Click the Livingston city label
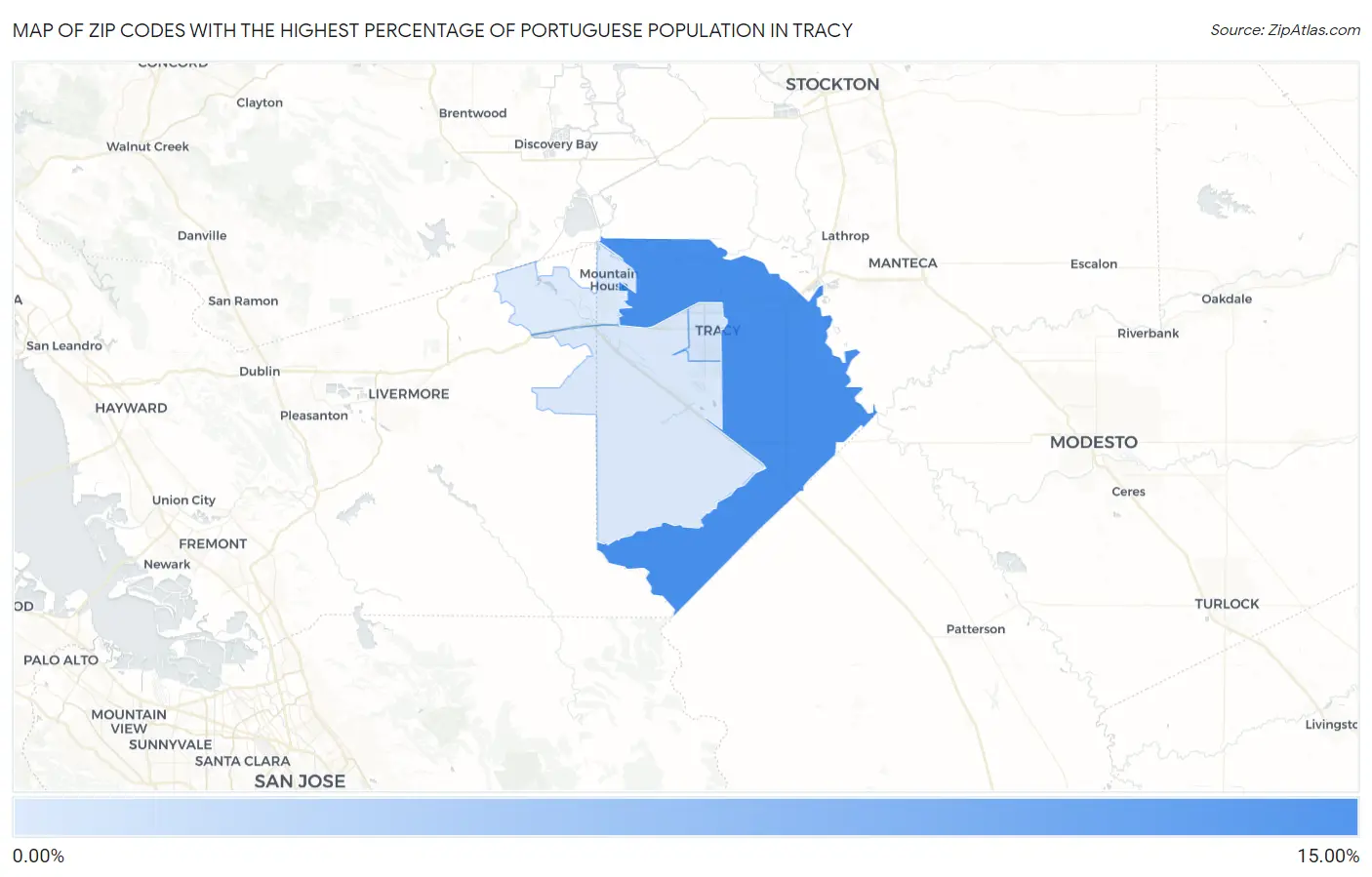The image size is (1372, 877). [1331, 725]
